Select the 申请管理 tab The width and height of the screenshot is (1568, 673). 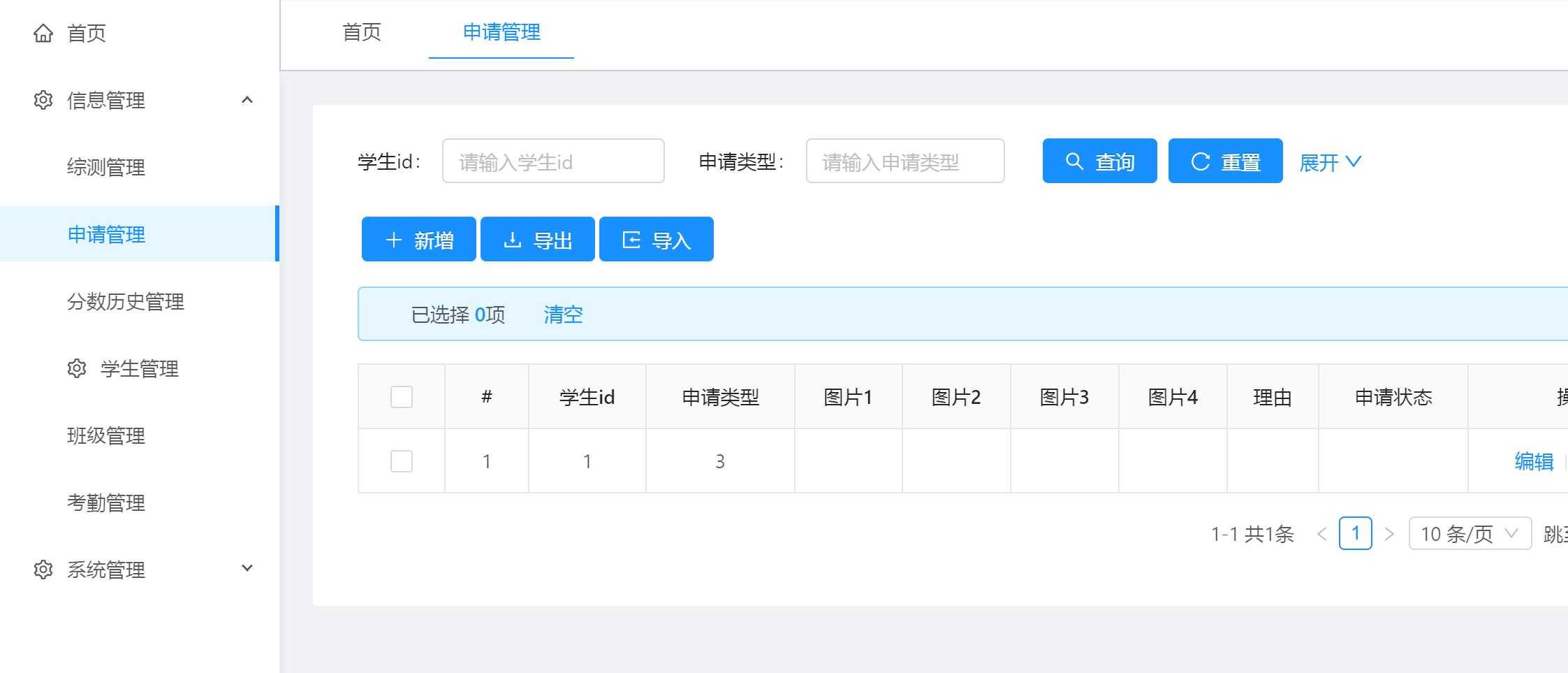(501, 31)
